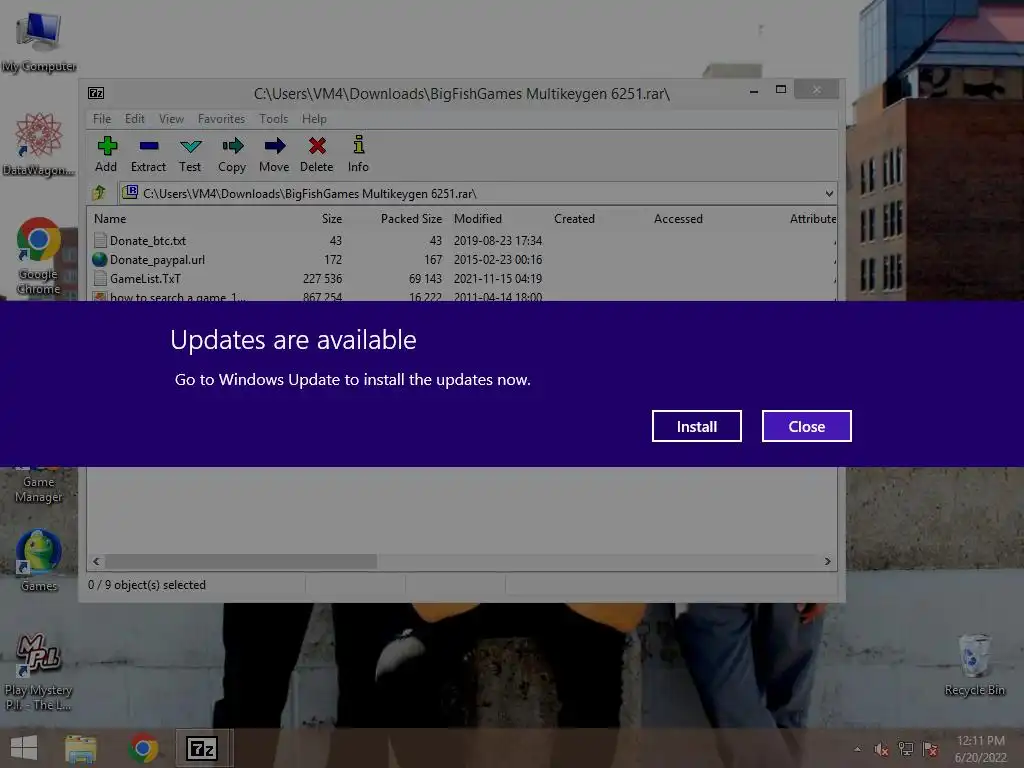1024x768 pixels.
Task: Open File Explorer from the taskbar
Action: (x=81, y=748)
